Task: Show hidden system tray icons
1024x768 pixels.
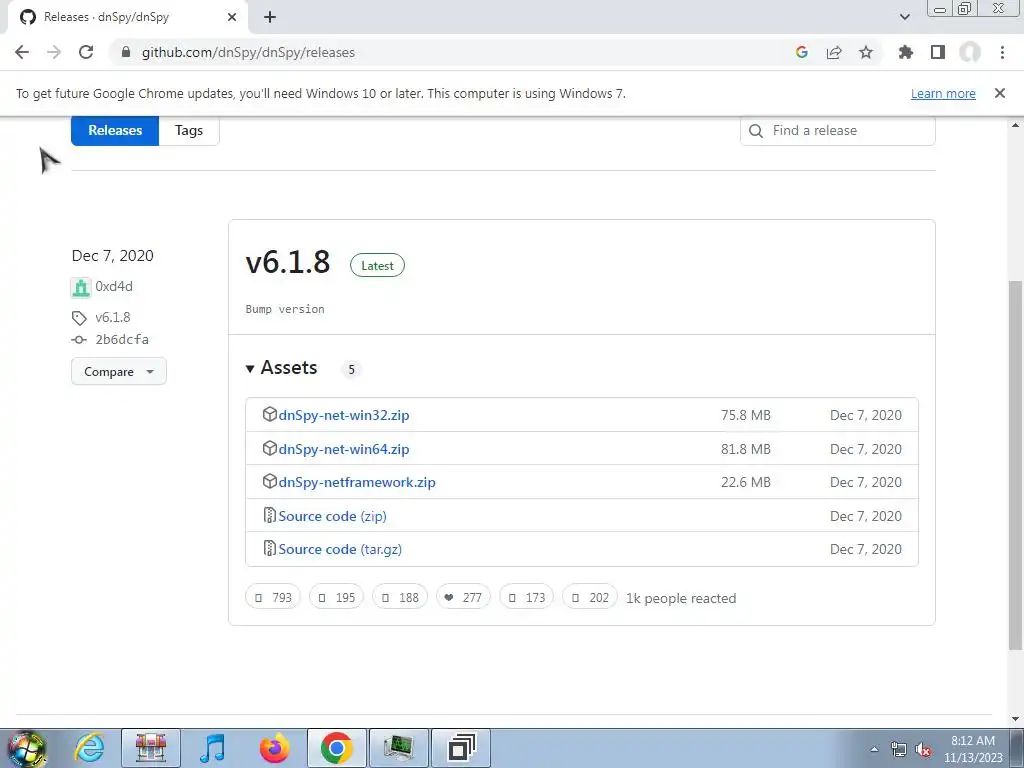Action: pyautogui.click(x=874, y=749)
